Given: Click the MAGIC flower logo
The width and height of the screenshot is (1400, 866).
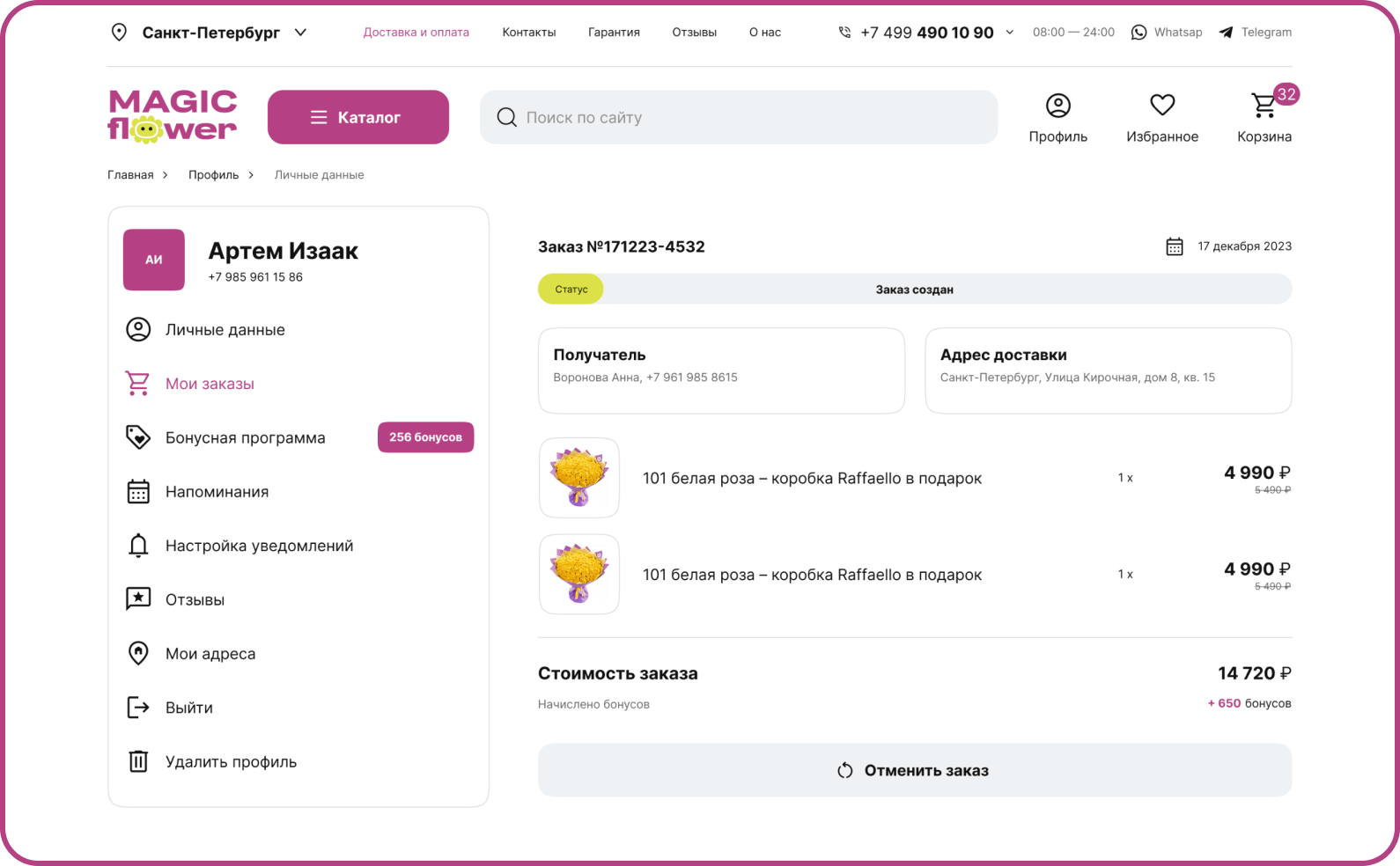Looking at the screenshot, I should (173, 116).
